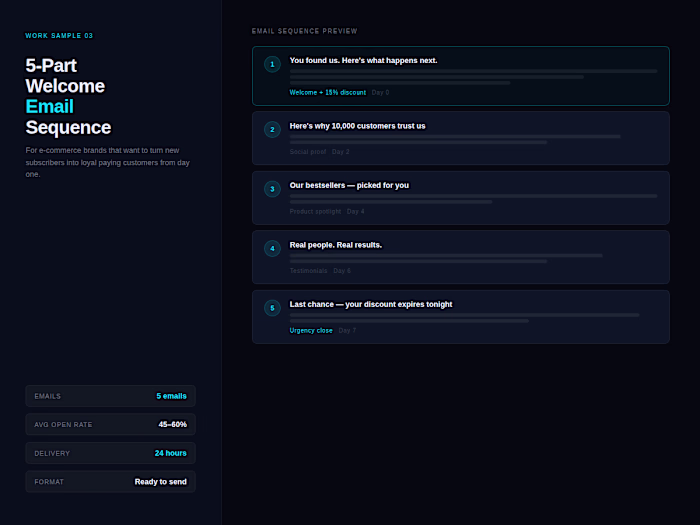Open 'Last chance' discount expires subject

pos(371,304)
